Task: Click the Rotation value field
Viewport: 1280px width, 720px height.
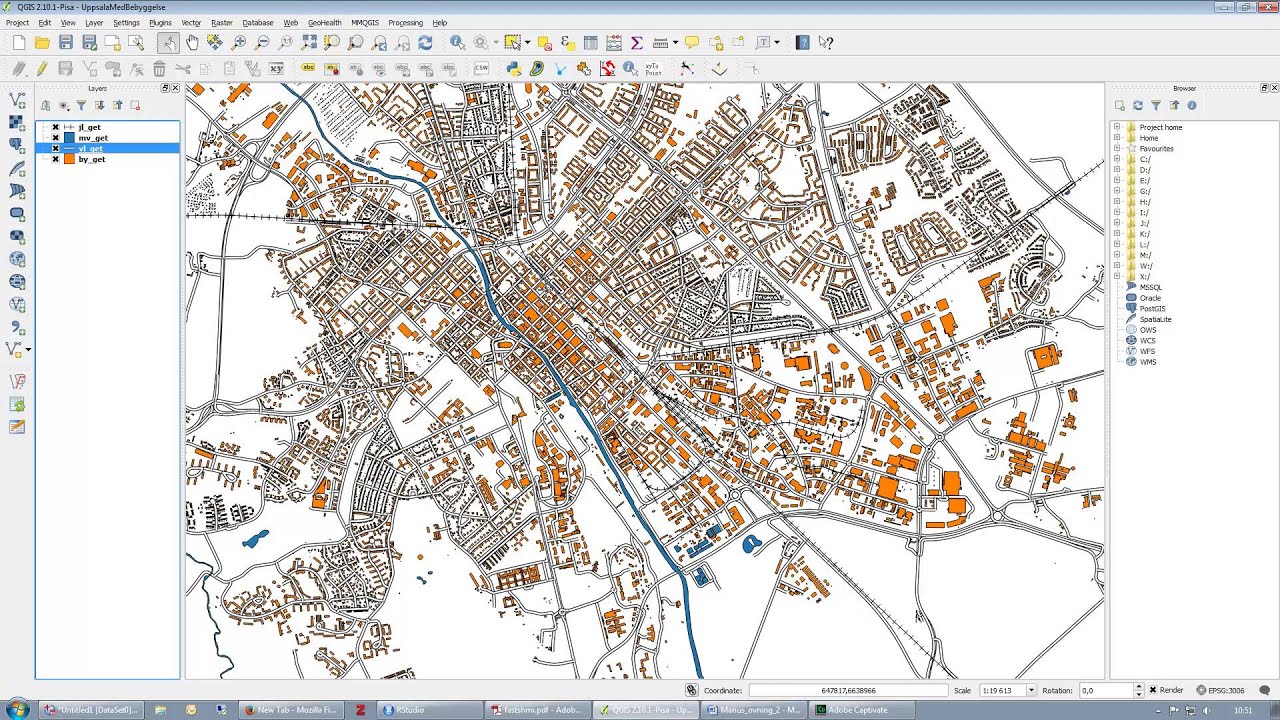Action: (x=1106, y=690)
